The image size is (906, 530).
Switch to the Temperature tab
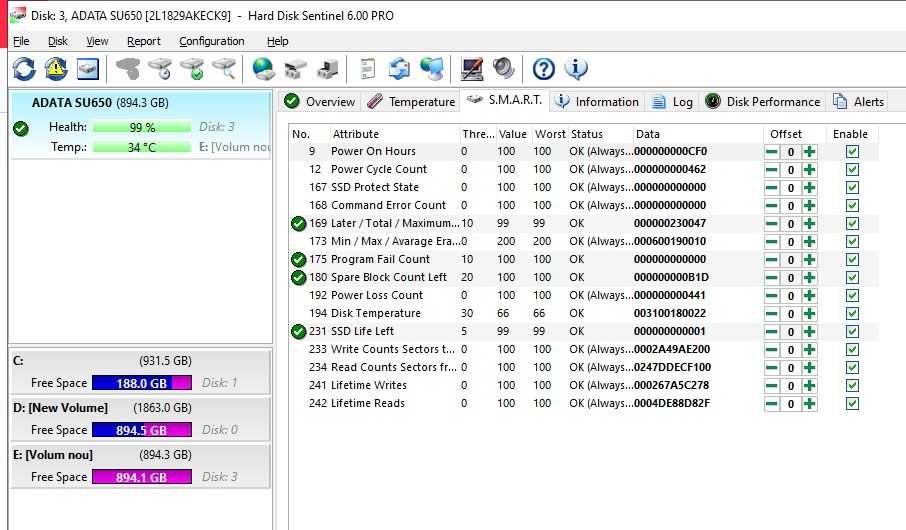point(411,102)
